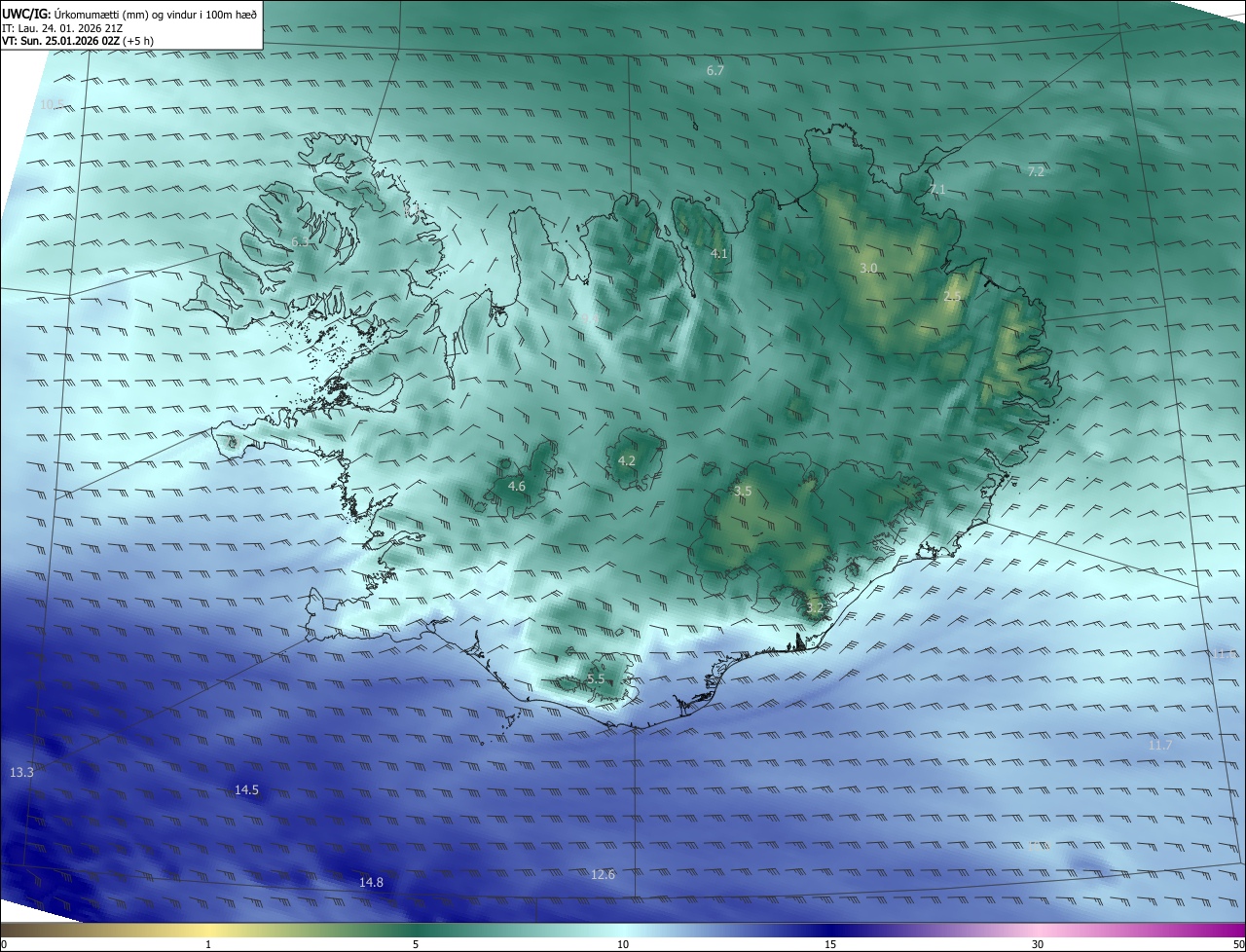This screenshot has height=952, width=1246.
Task: Click the 3.2 value label near the southeast coast
Action: click(x=815, y=608)
